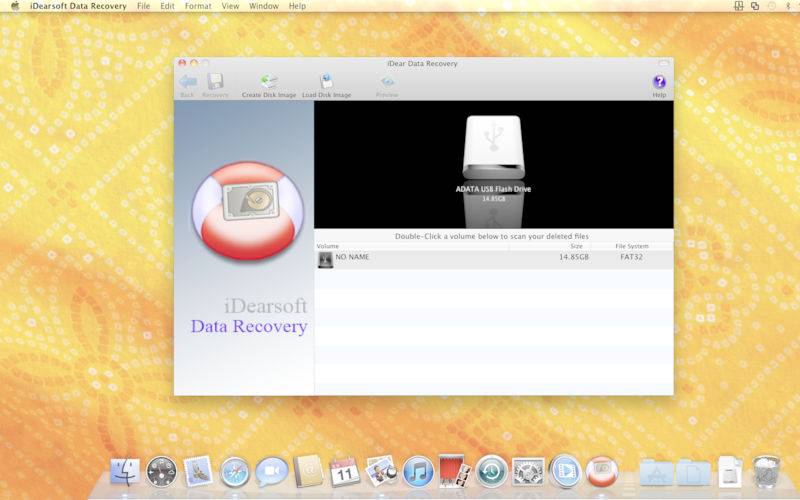Open Finder from the Dock
The height and width of the screenshot is (500, 800).
click(125, 471)
